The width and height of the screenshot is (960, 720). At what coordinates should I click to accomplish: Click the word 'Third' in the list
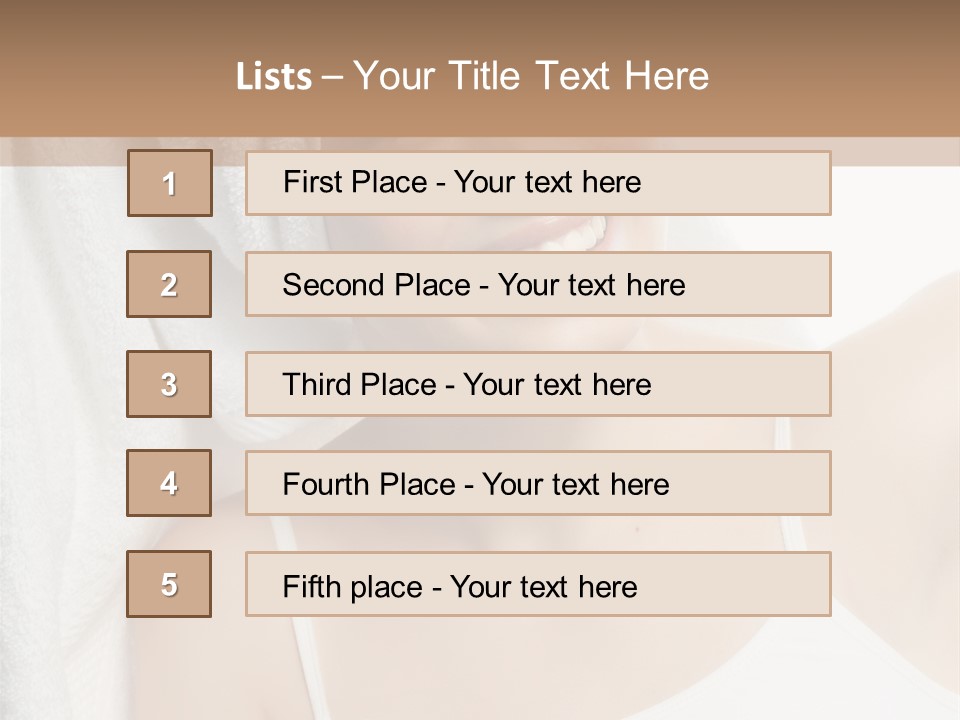316,384
